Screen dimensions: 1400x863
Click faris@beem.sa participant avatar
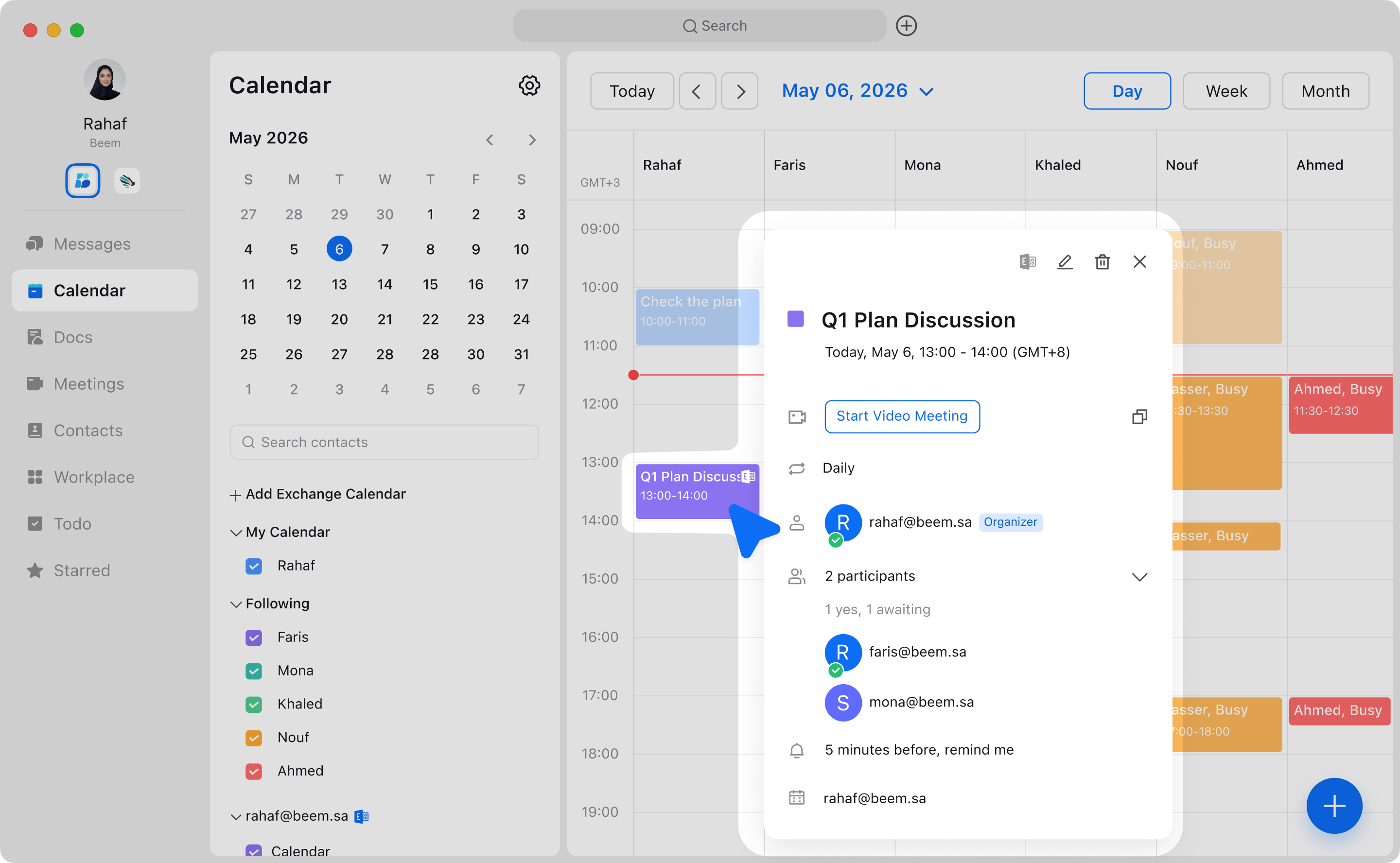click(x=843, y=653)
